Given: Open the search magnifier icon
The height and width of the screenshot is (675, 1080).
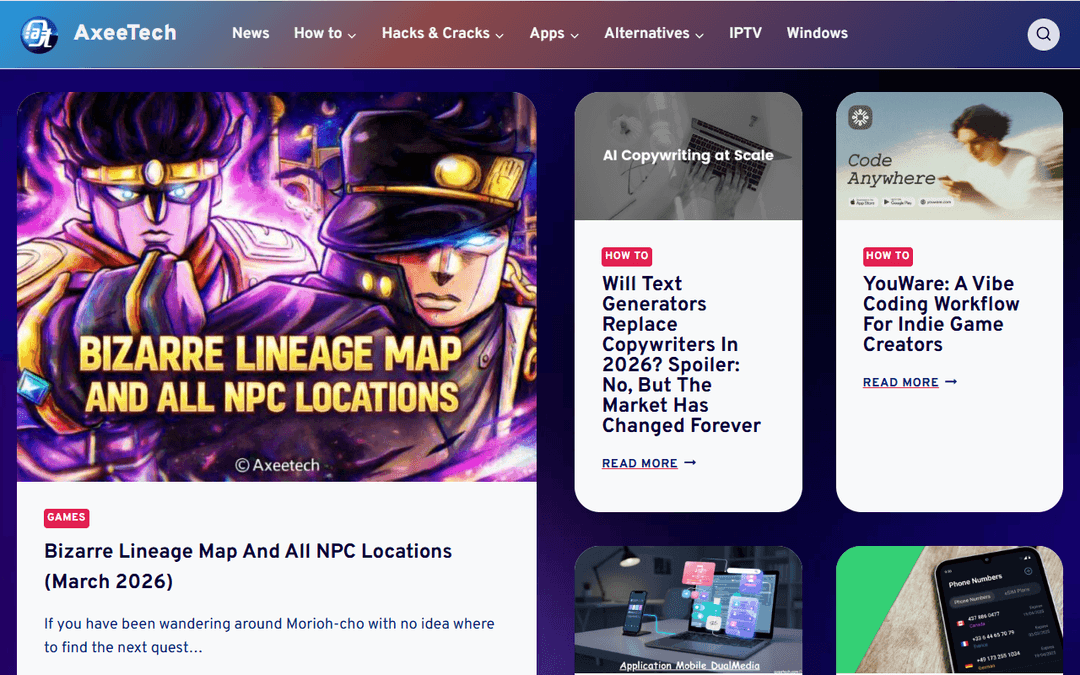Looking at the screenshot, I should coord(1043,34).
